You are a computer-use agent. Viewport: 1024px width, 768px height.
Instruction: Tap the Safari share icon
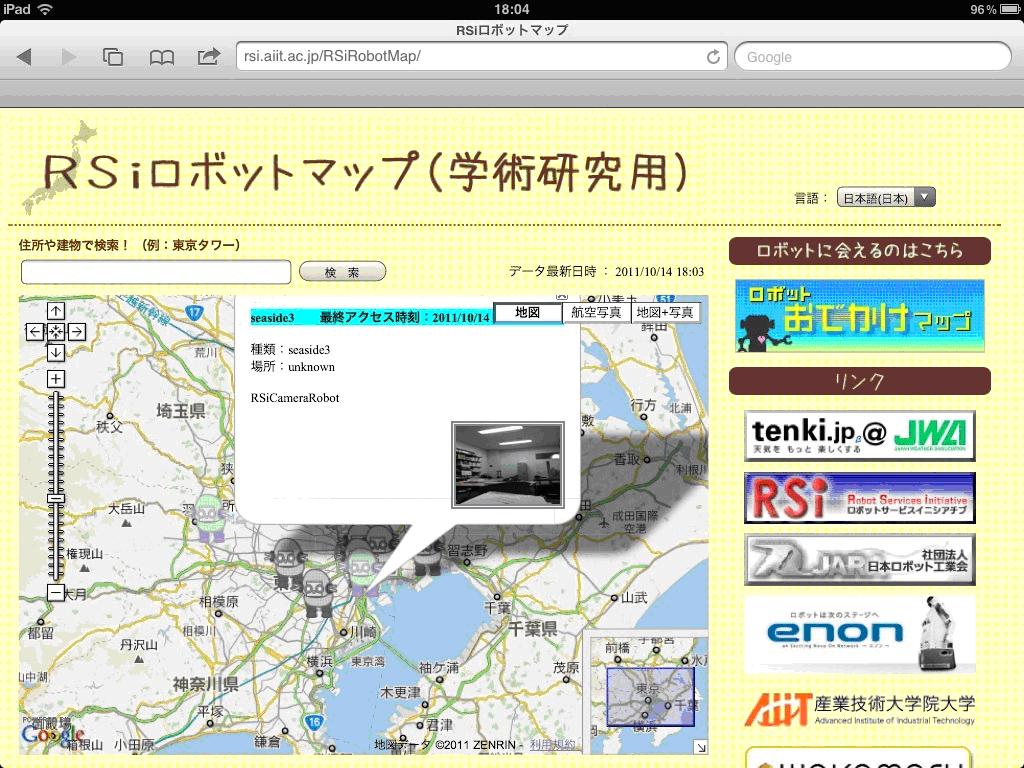click(x=208, y=57)
